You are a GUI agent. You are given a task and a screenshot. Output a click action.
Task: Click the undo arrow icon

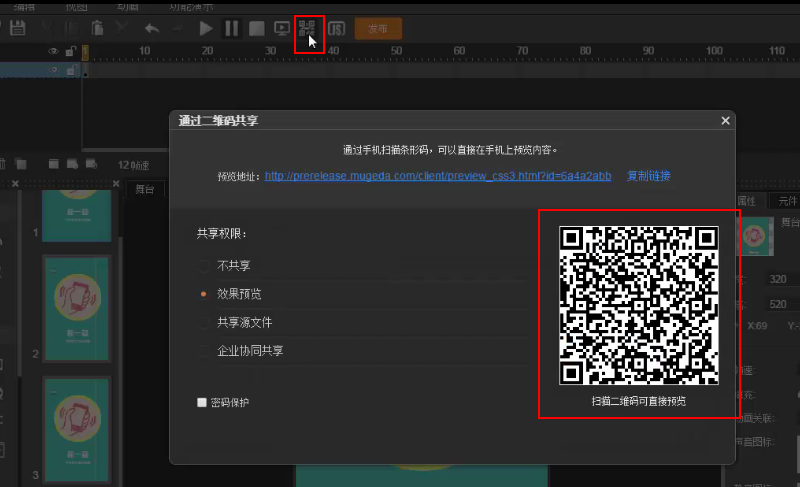(x=152, y=29)
